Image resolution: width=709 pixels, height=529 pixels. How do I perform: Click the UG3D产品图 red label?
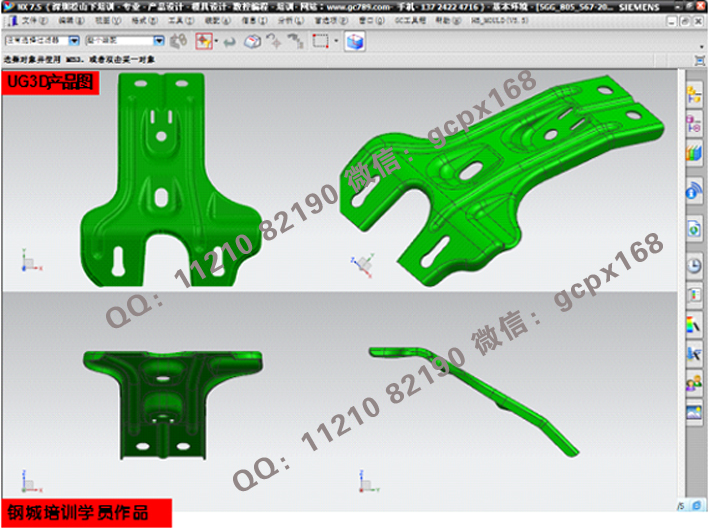tap(51, 84)
